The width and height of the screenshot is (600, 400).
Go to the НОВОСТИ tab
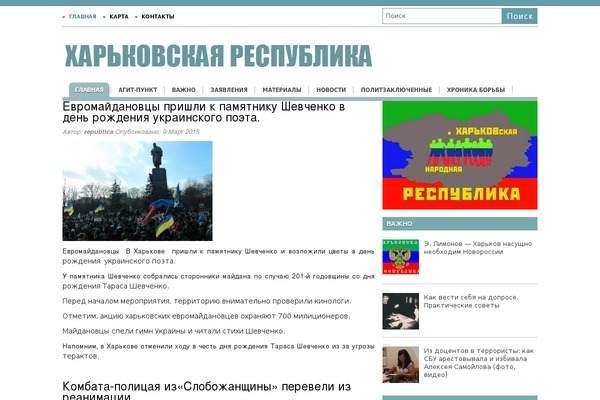pos(331,90)
